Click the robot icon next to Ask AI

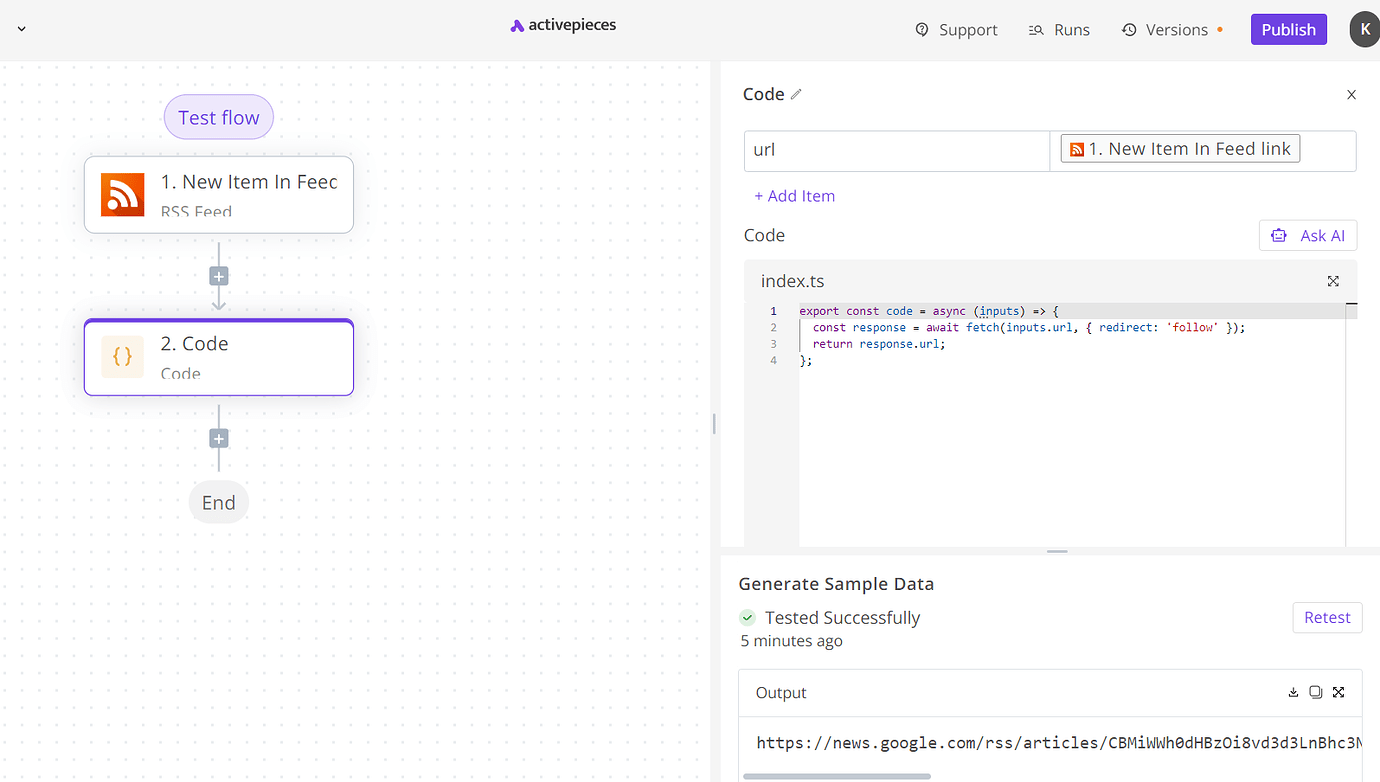click(1278, 235)
